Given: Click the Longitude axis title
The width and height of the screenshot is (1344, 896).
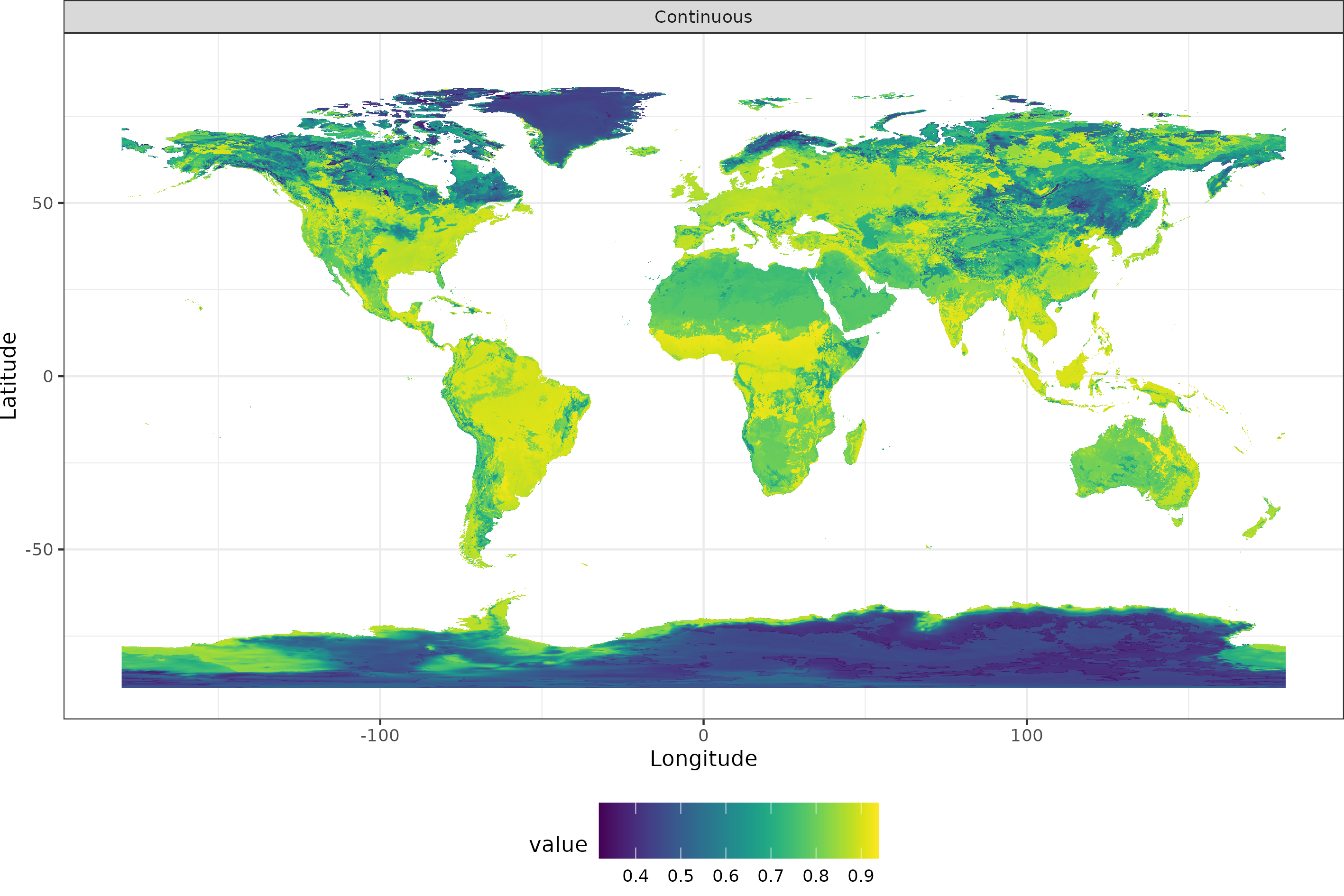Looking at the screenshot, I should point(703,759).
